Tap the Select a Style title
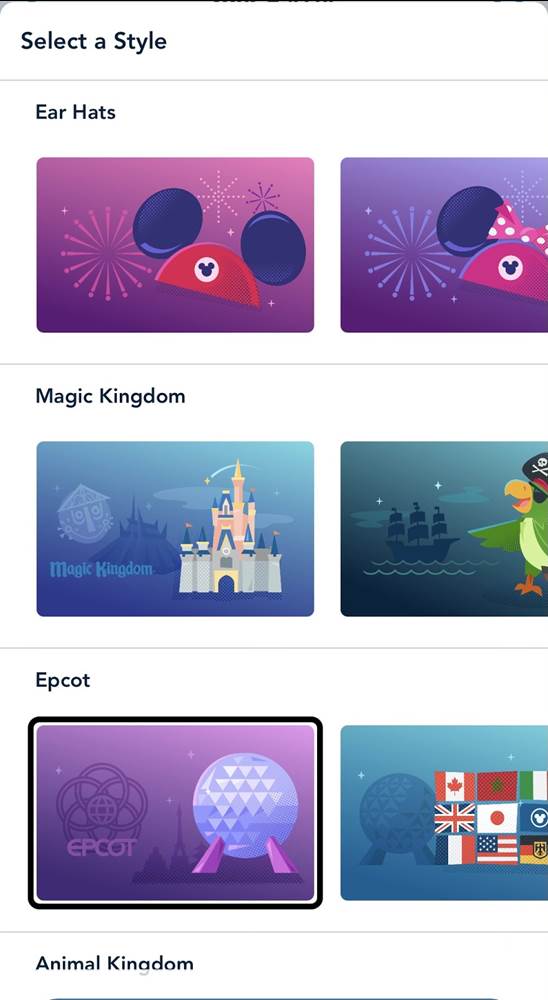Screen dimensions: 548x1000 tap(94, 41)
